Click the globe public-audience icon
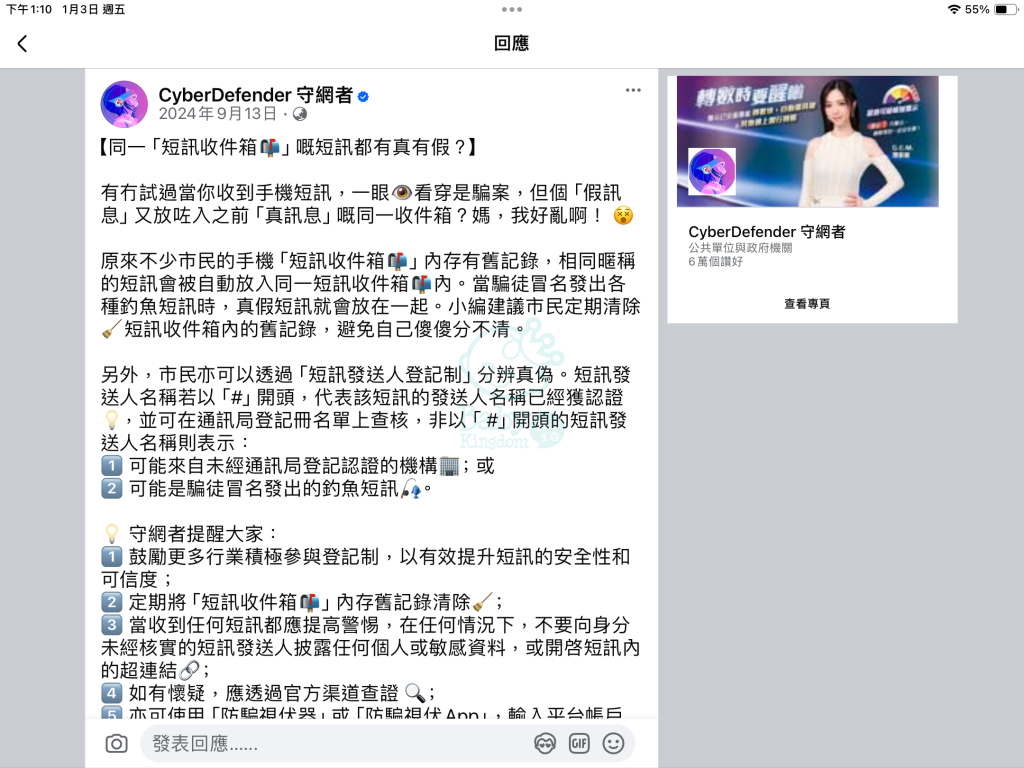 pos(300,114)
